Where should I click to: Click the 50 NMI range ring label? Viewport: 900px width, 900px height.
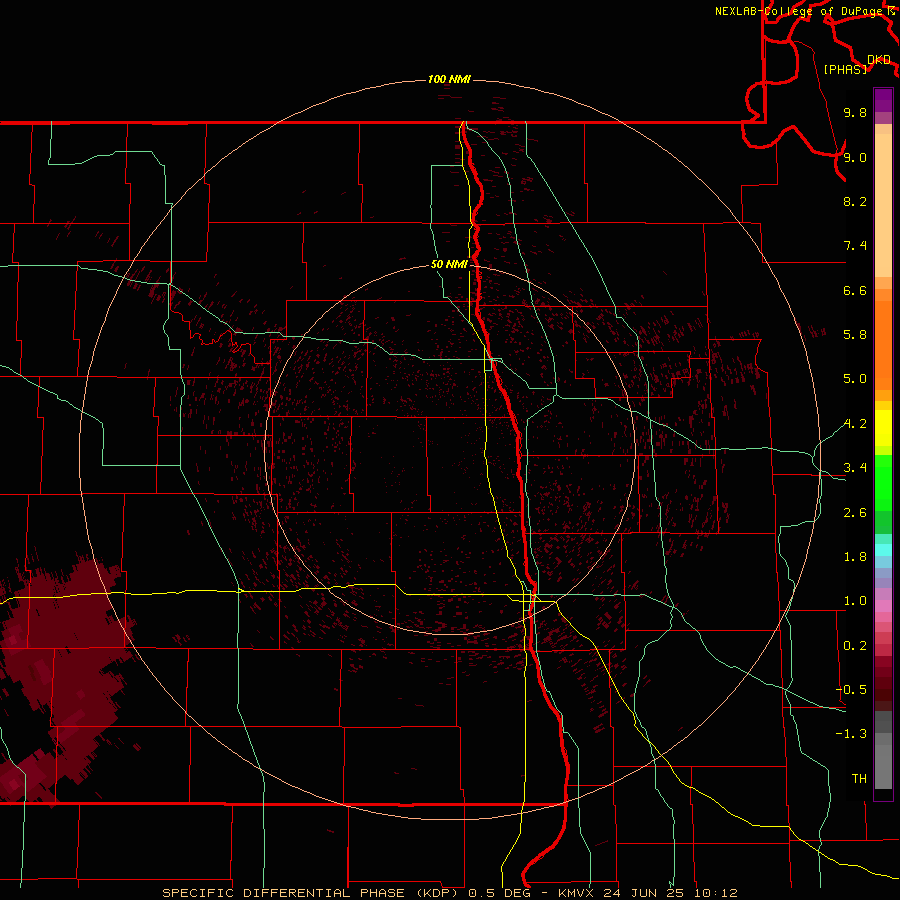pyautogui.click(x=449, y=265)
